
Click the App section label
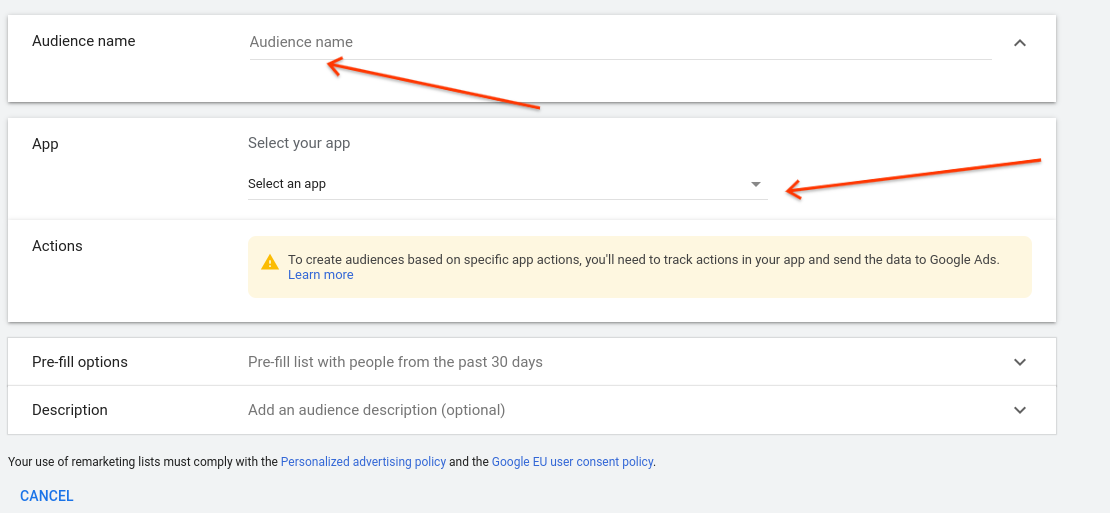tap(46, 144)
